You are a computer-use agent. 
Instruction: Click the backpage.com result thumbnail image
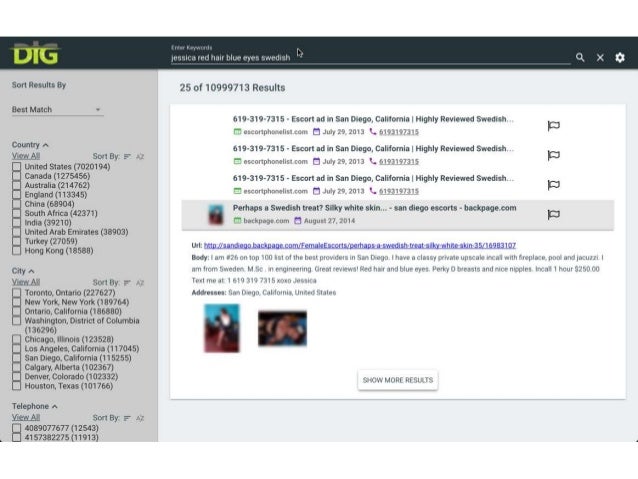216,214
